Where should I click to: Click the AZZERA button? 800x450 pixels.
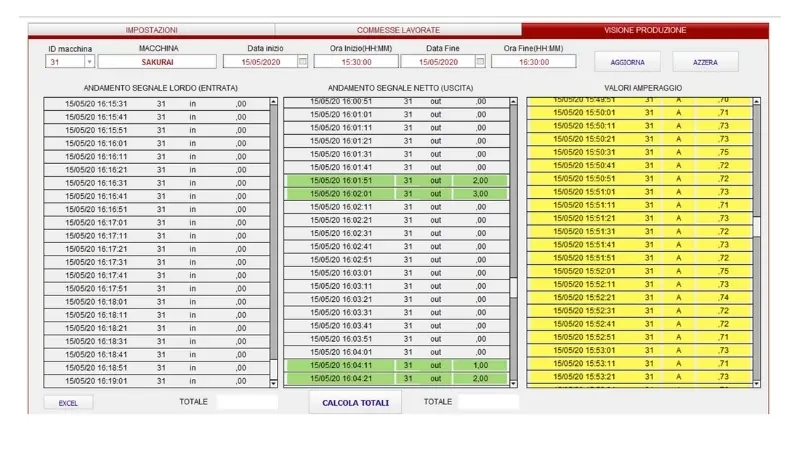(x=705, y=62)
